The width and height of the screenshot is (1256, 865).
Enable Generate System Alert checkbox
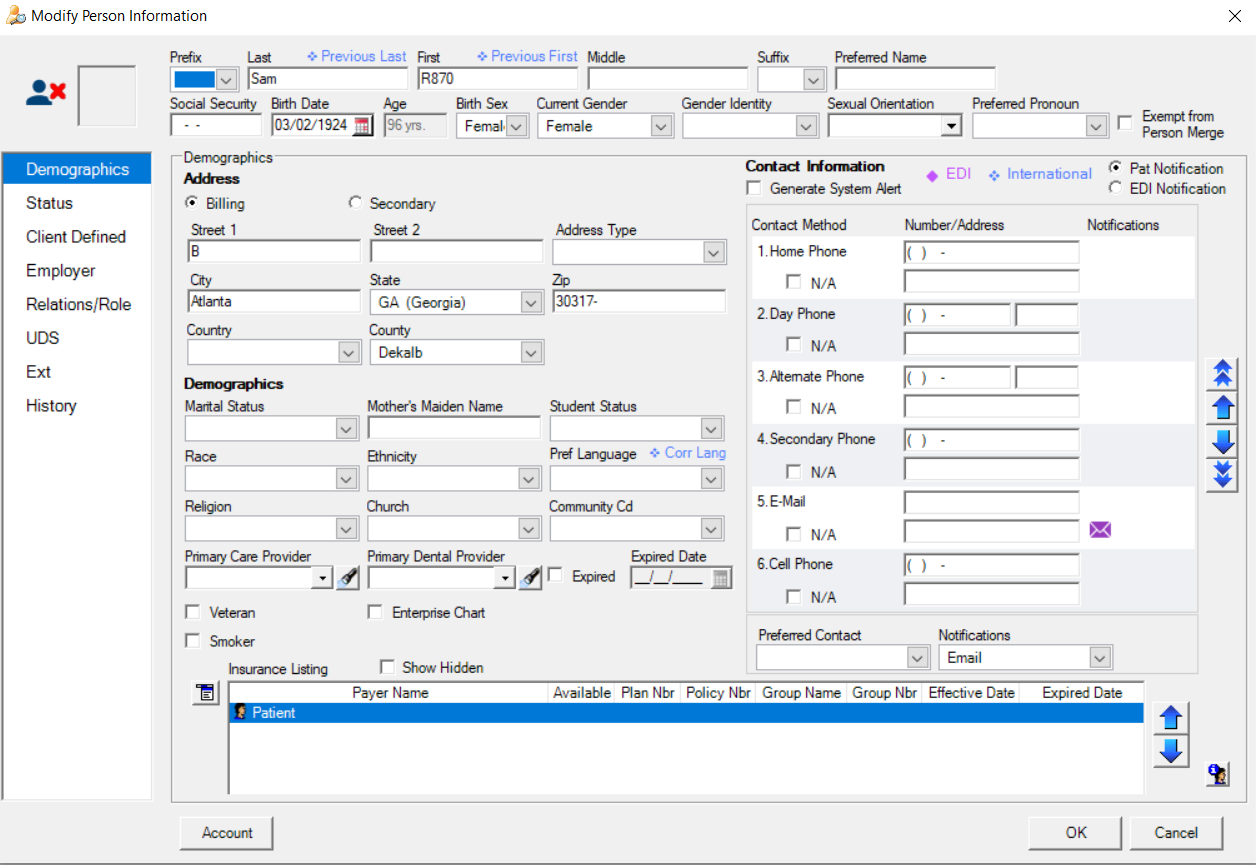point(754,188)
